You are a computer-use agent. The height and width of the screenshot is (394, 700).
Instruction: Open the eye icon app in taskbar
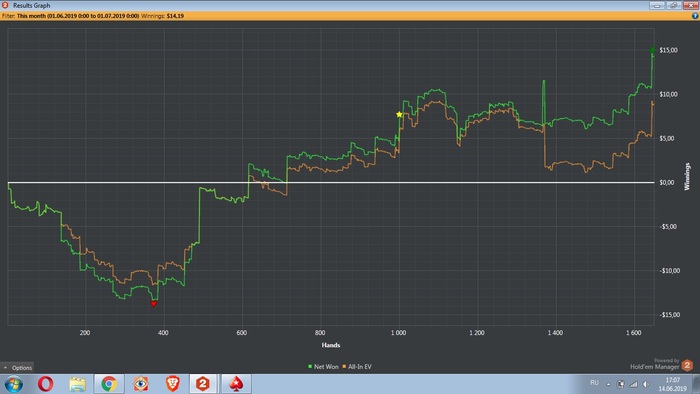tap(141, 384)
